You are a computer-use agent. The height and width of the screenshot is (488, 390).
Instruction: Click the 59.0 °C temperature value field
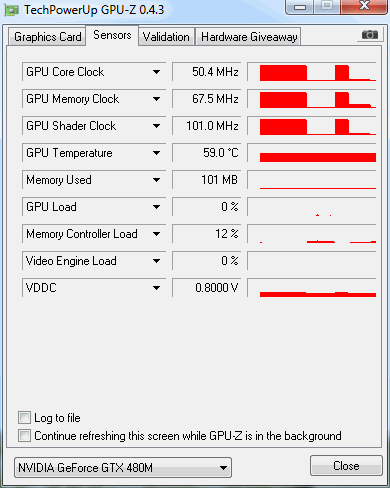(206, 153)
